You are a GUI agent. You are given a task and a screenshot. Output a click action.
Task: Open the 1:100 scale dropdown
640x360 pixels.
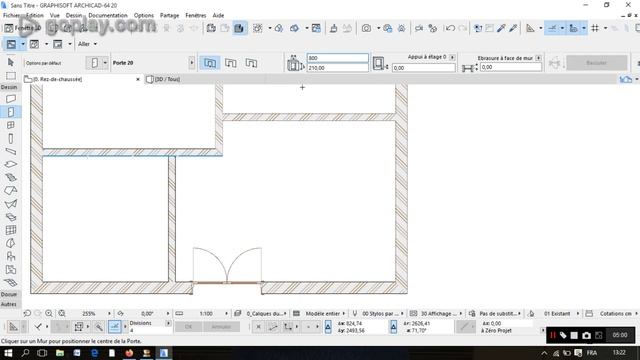tap(227, 313)
